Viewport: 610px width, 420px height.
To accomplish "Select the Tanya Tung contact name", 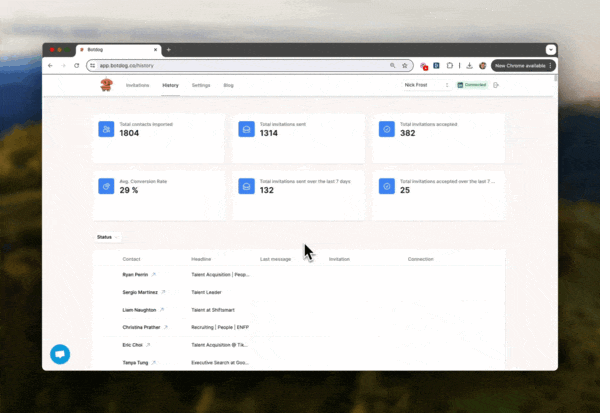I will tap(135, 363).
